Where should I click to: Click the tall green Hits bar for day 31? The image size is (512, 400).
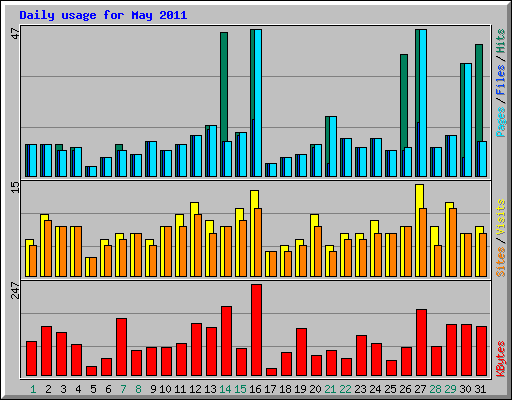[x=479, y=93]
